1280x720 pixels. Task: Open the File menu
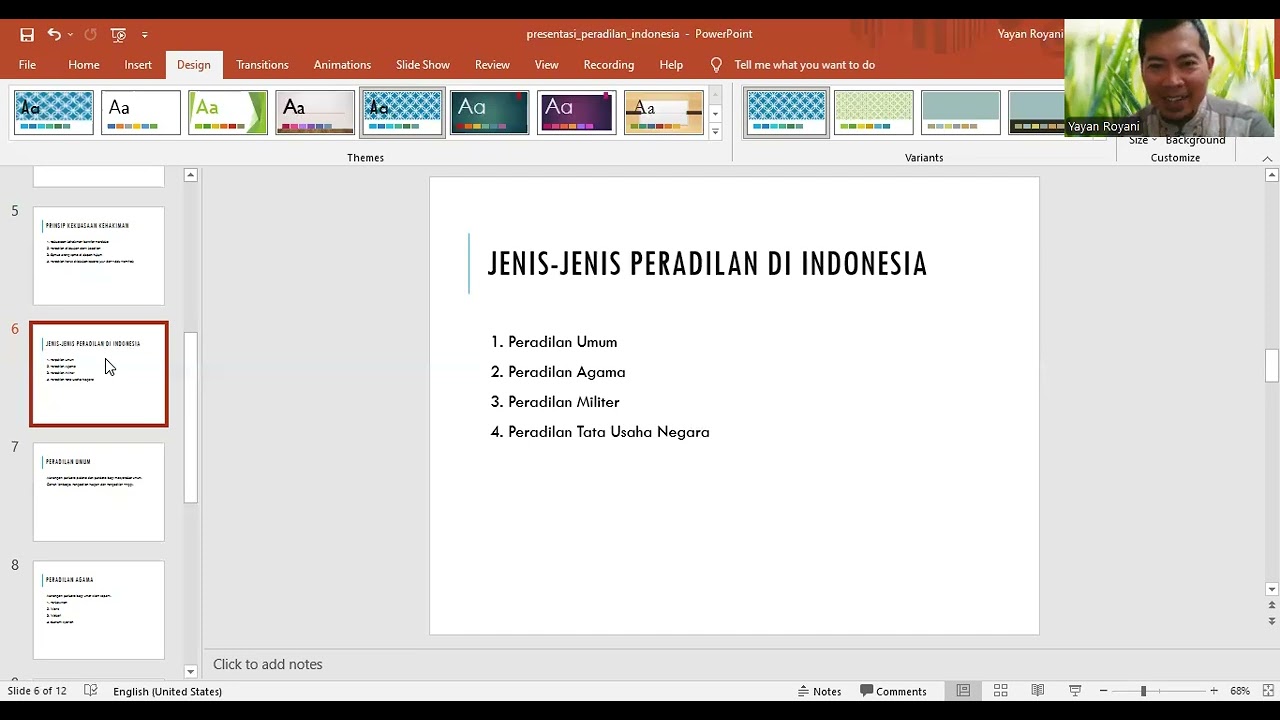pos(27,65)
